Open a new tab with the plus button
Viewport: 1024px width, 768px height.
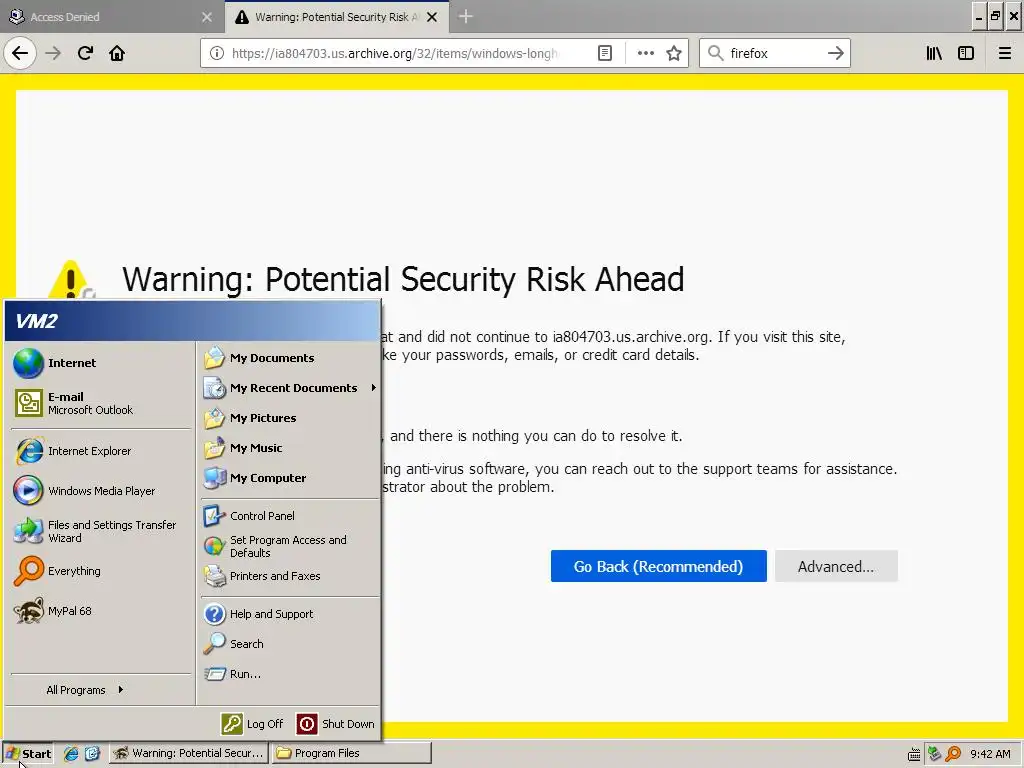tap(466, 16)
